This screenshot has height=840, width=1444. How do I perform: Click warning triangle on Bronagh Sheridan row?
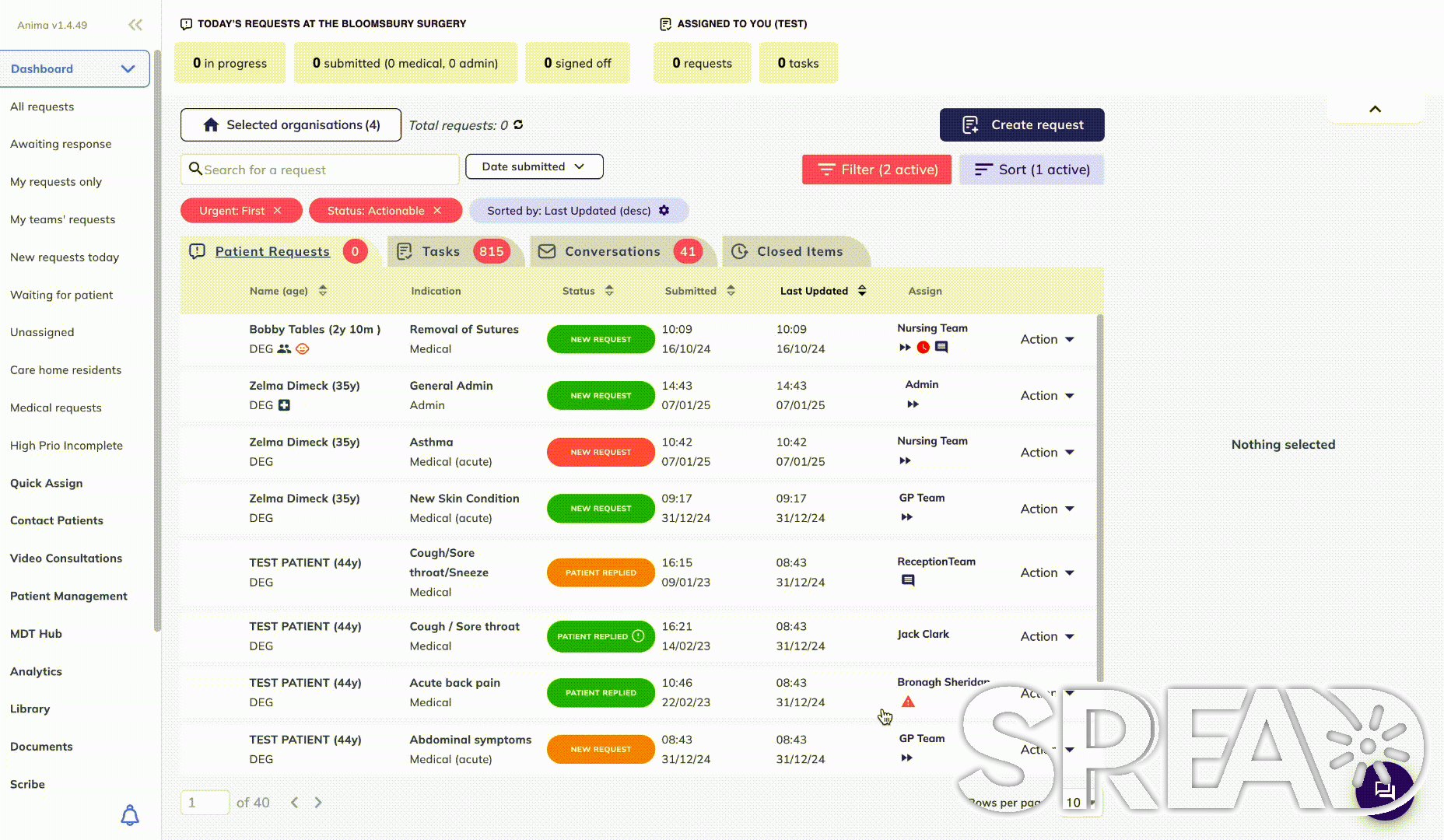coord(908,702)
